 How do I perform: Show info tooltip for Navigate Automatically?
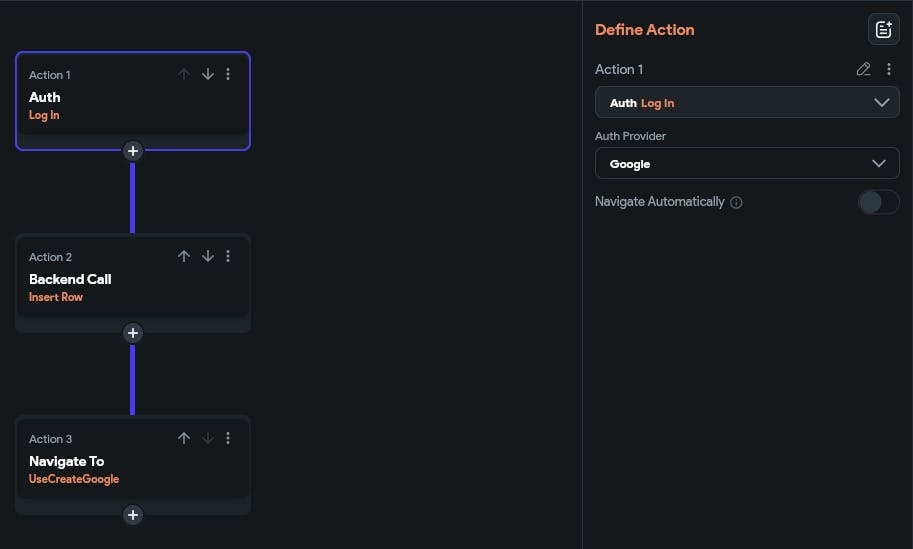(x=736, y=202)
